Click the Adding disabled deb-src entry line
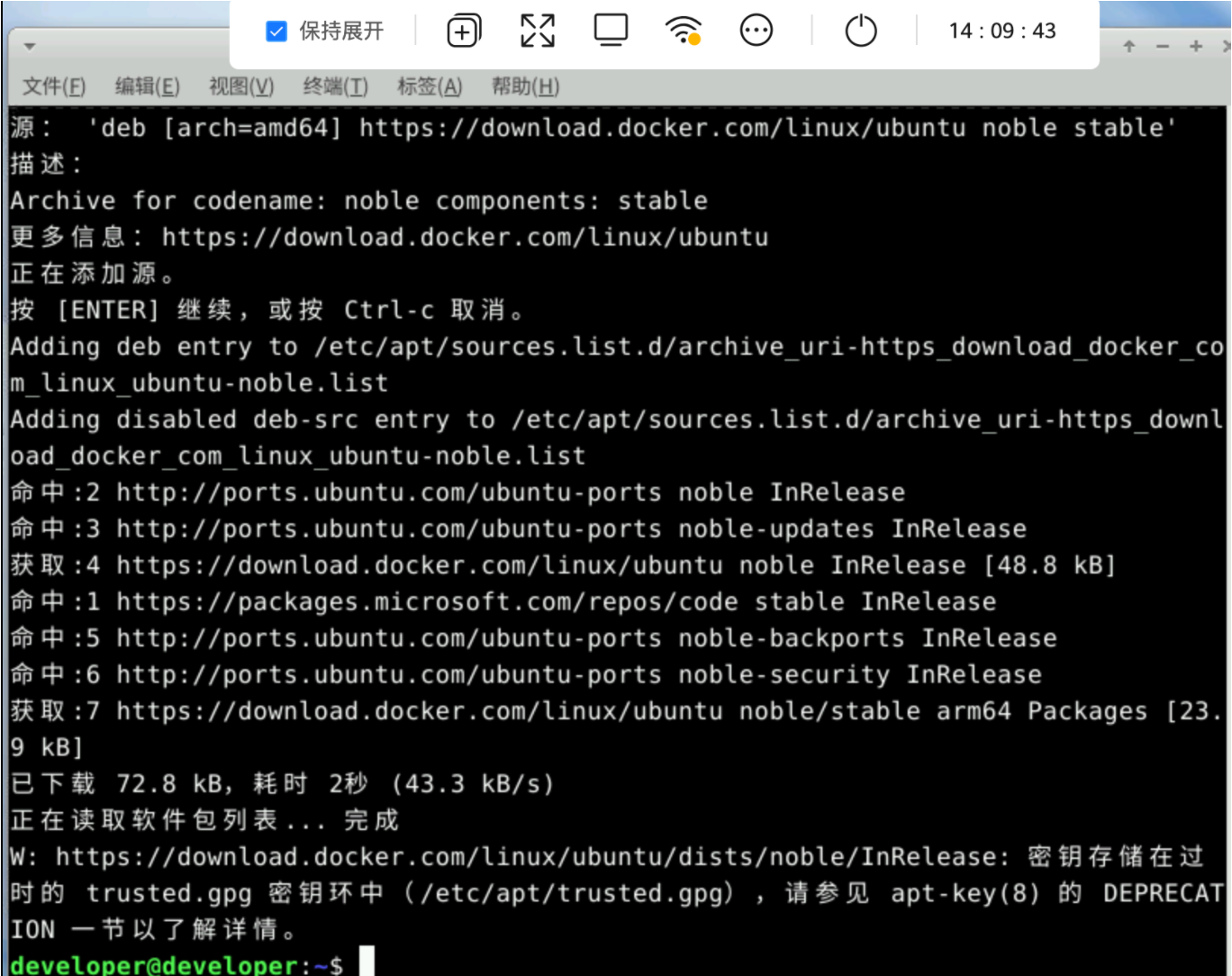The image size is (1232, 976). click(x=616, y=438)
